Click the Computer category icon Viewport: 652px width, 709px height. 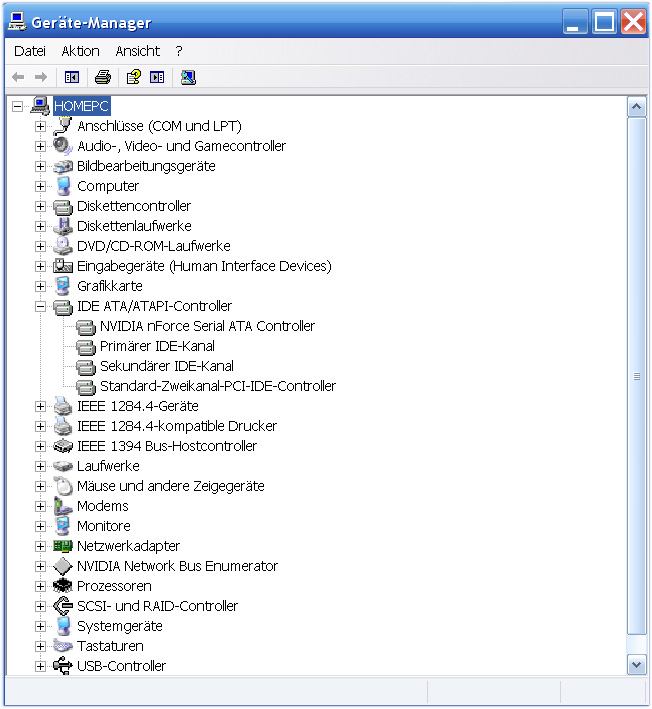[62, 186]
